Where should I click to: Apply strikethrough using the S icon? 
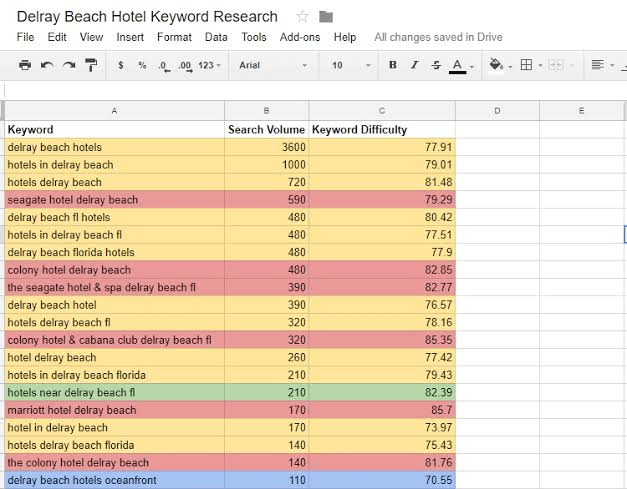pyautogui.click(x=436, y=65)
